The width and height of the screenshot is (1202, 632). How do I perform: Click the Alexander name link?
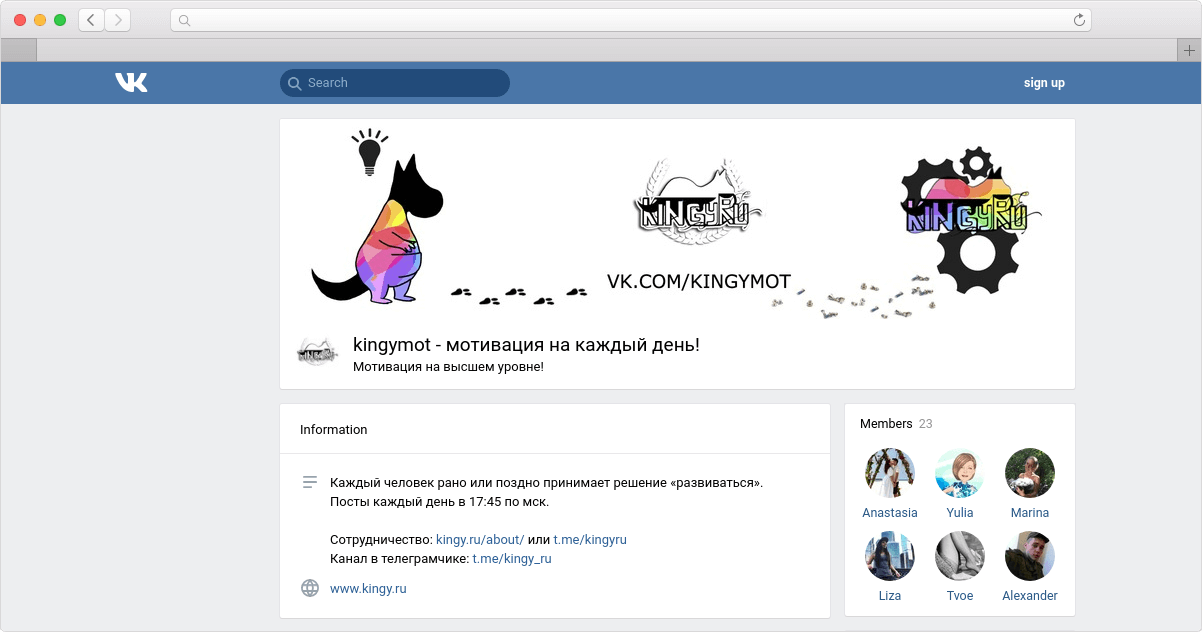(1030, 596)
